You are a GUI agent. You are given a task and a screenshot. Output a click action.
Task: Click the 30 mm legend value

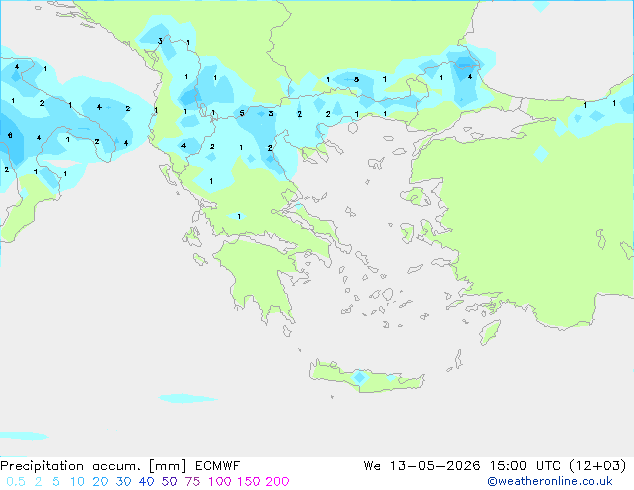pyautogui.click(x=123, y=482)
